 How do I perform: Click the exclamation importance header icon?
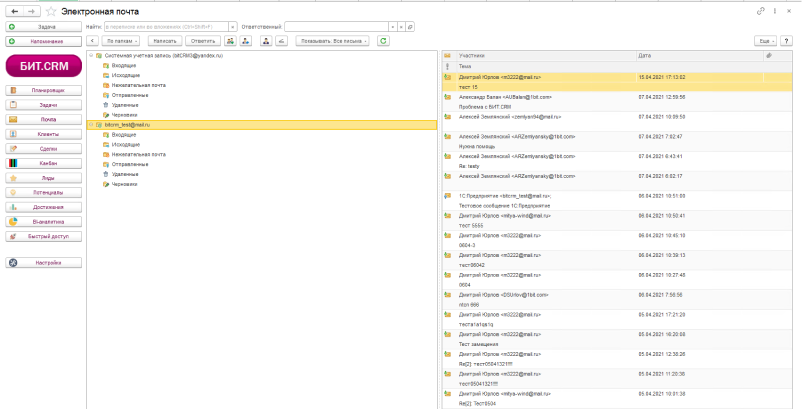pos(448,66)
